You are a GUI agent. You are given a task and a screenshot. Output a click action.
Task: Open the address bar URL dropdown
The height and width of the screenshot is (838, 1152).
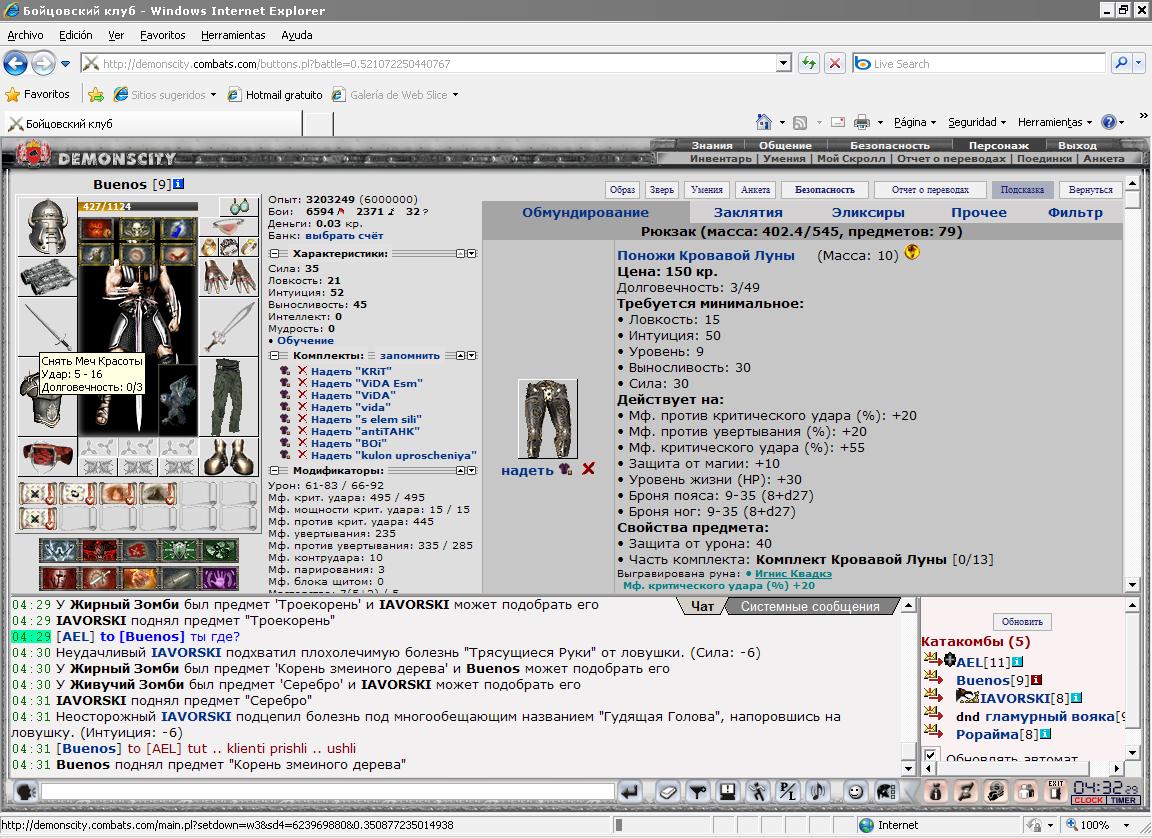[x=783, y=63]
